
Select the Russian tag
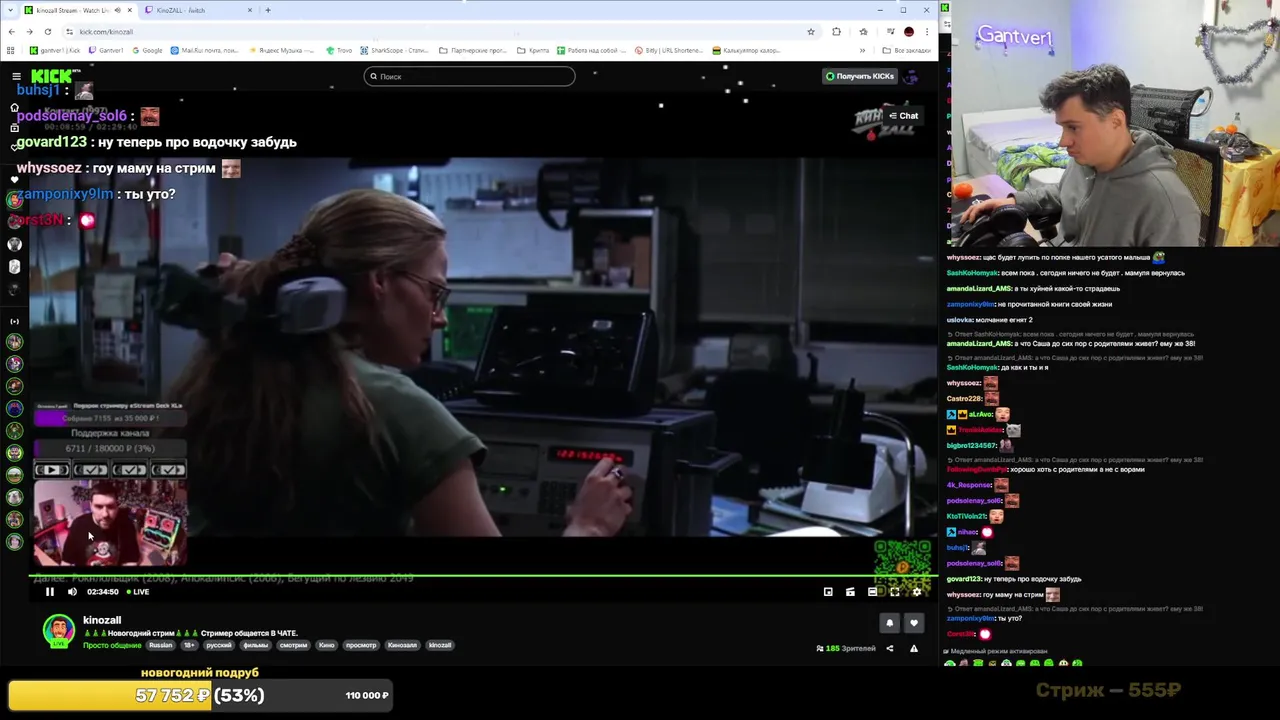point(160,645)
